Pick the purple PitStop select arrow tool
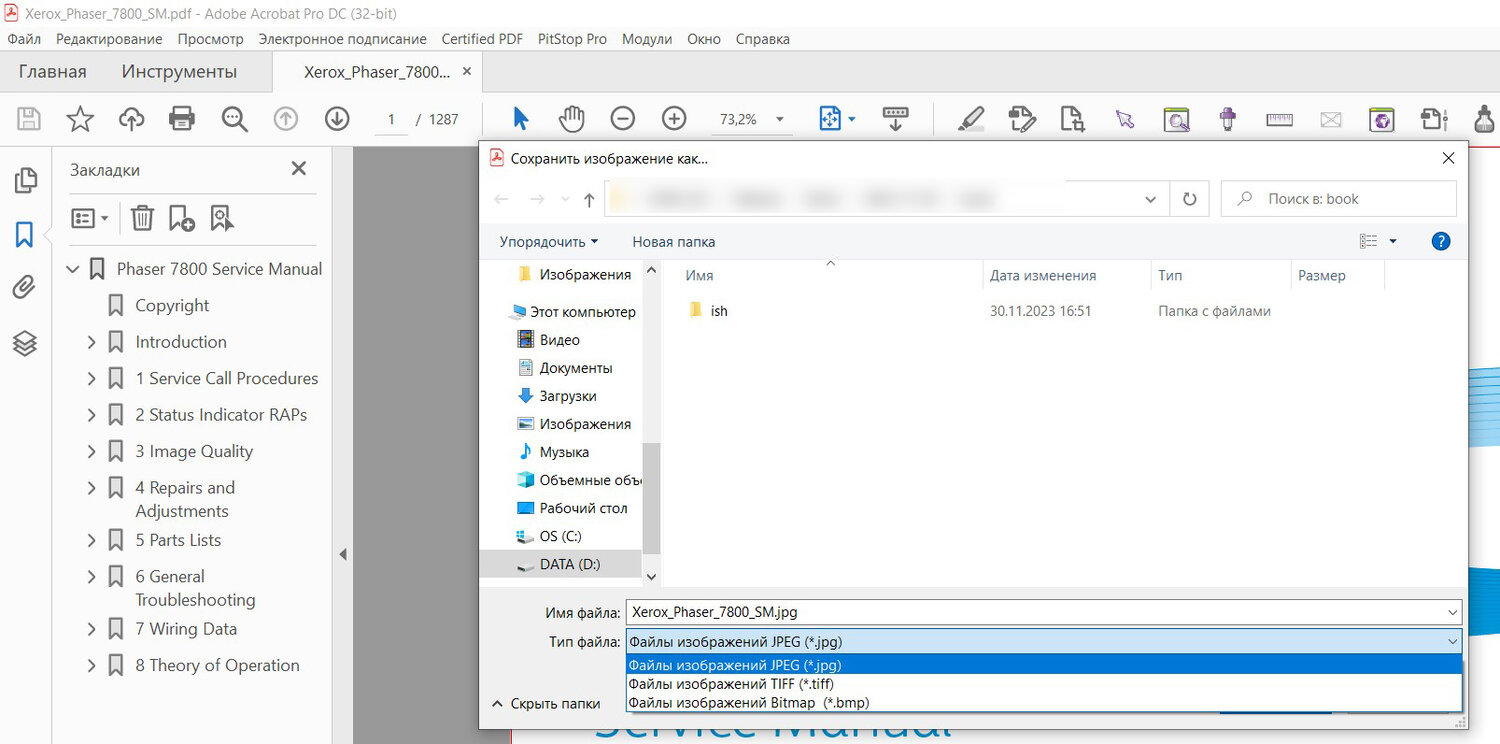1500x744 pixels. coord(1125,119)
